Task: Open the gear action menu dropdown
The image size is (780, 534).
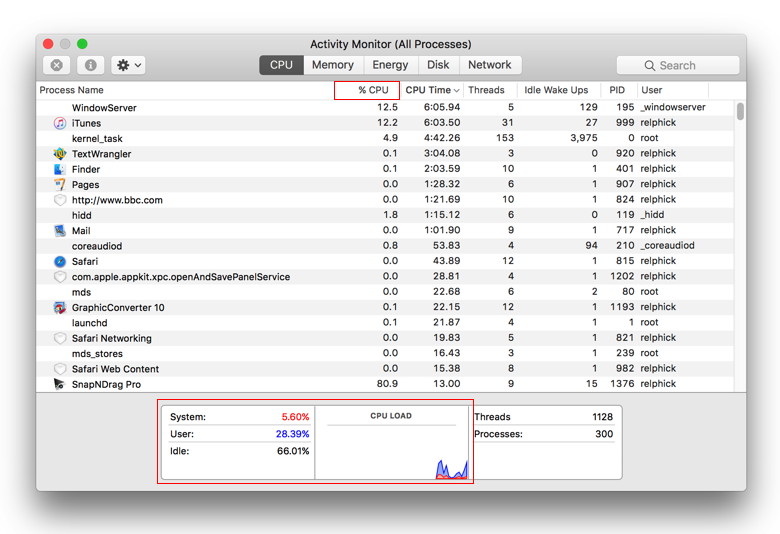Action: 128,65
